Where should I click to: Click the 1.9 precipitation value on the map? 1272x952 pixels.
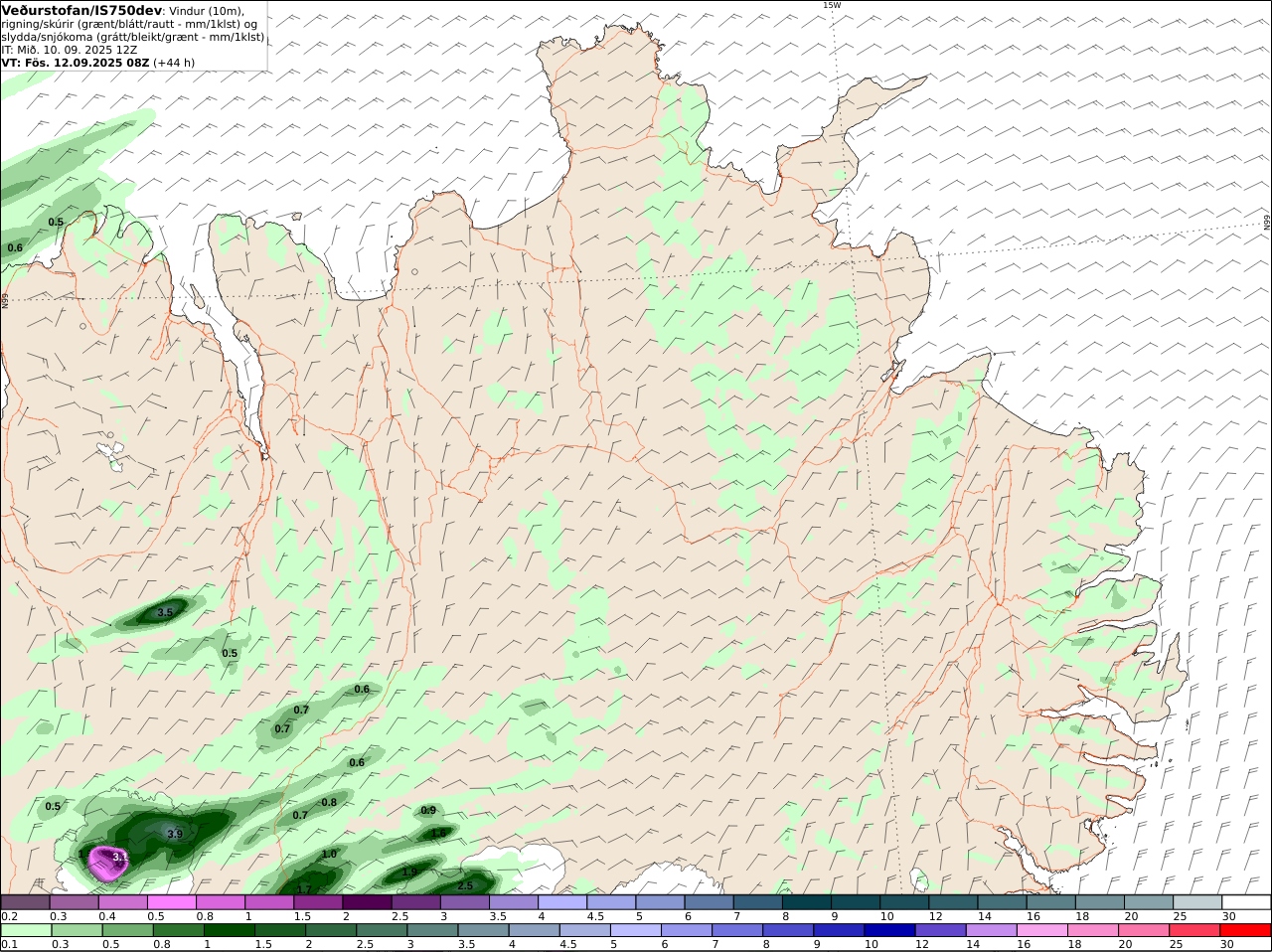[x=409, y=872]
